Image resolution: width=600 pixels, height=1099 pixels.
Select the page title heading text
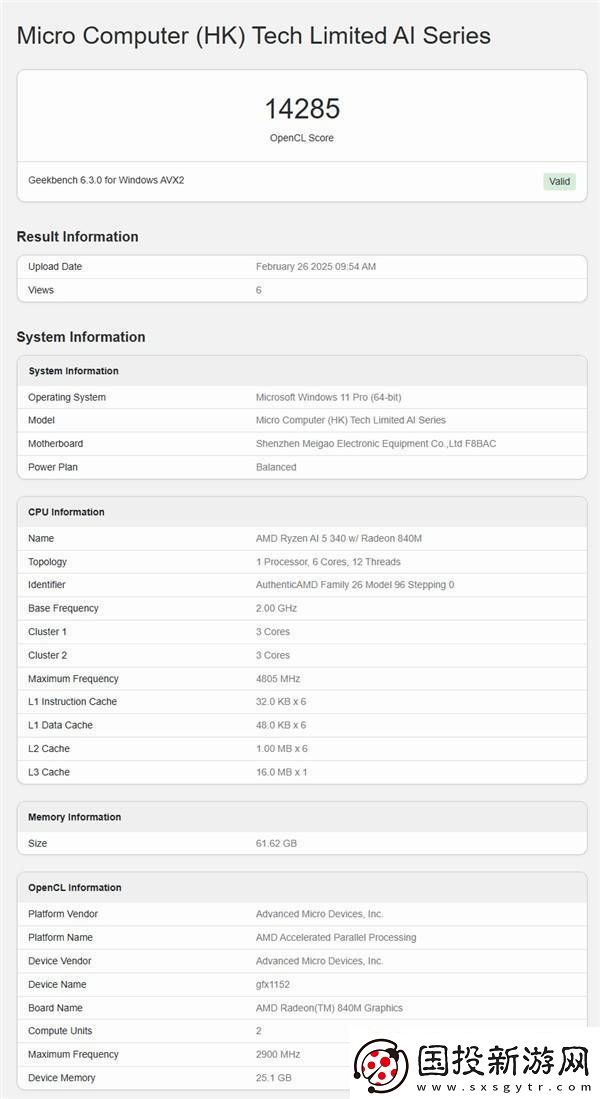(x=254, y=36)
